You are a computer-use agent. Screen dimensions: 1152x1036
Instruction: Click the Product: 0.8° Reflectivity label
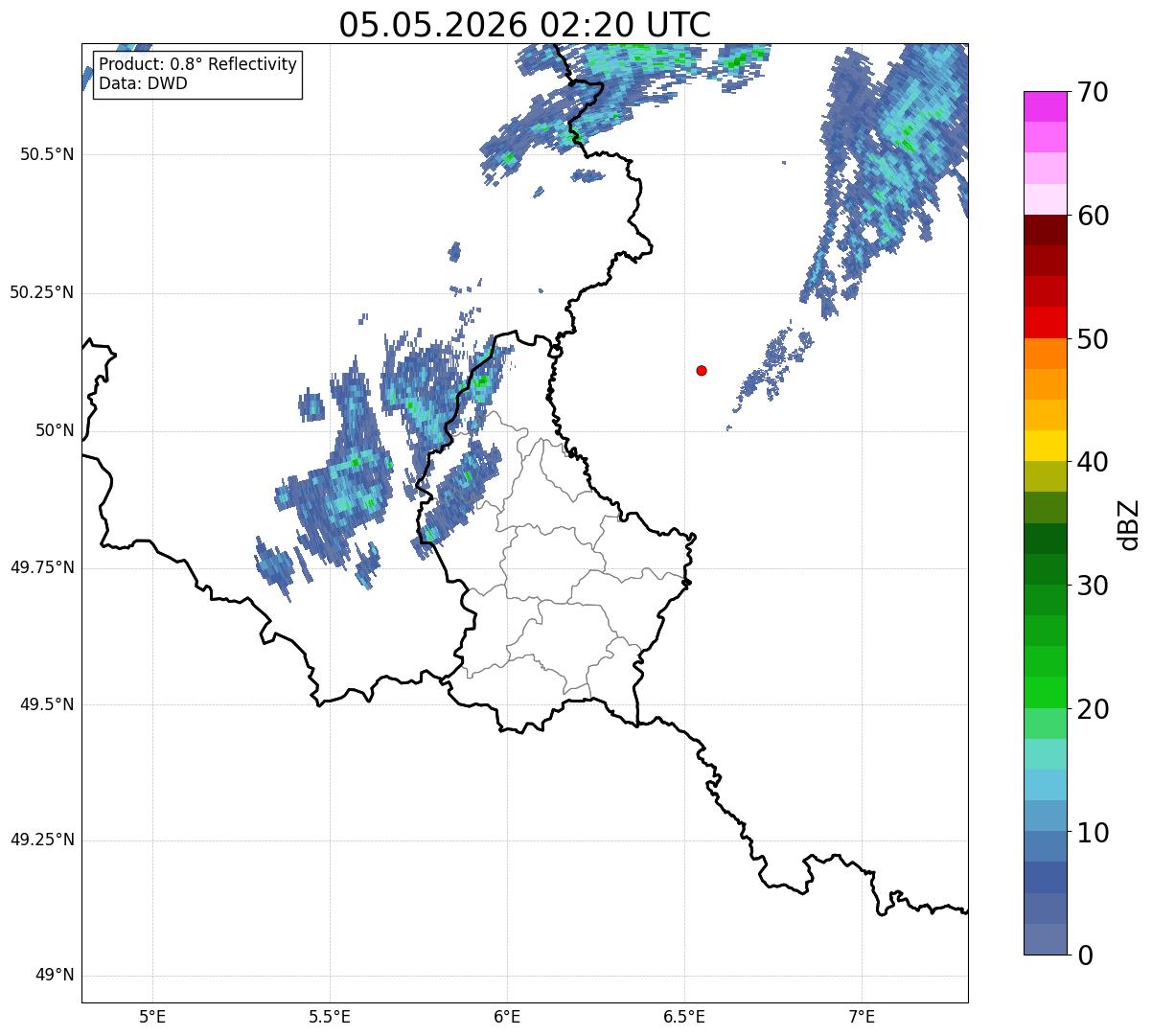coord(197,64)
